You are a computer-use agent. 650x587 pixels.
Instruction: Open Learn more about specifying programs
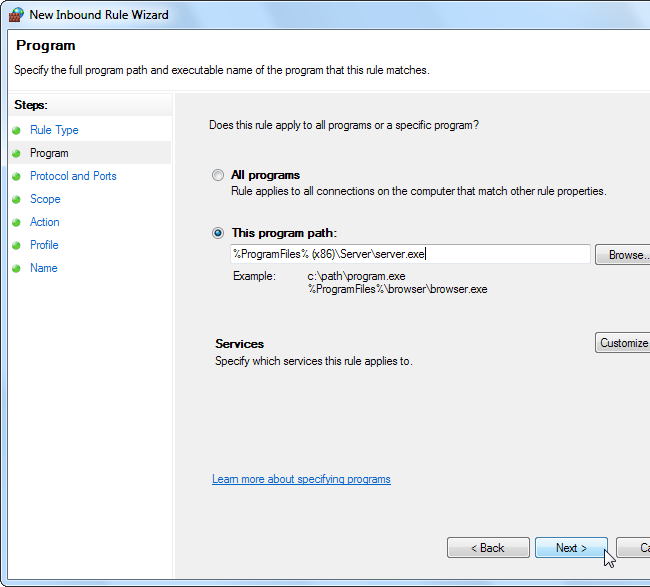click(x=301, y=479)
